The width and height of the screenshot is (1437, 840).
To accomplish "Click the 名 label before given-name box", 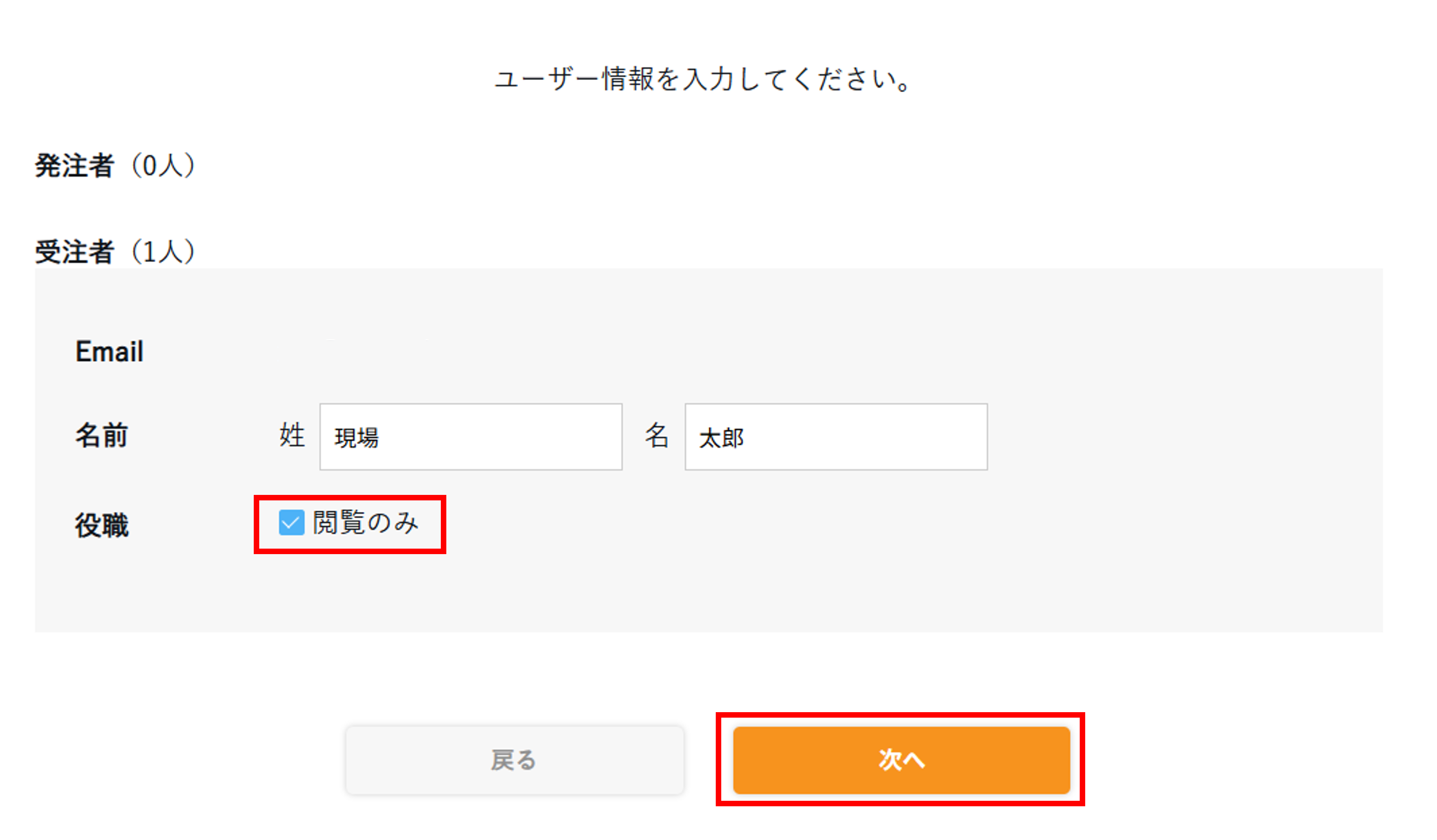I will coord(657,436).
